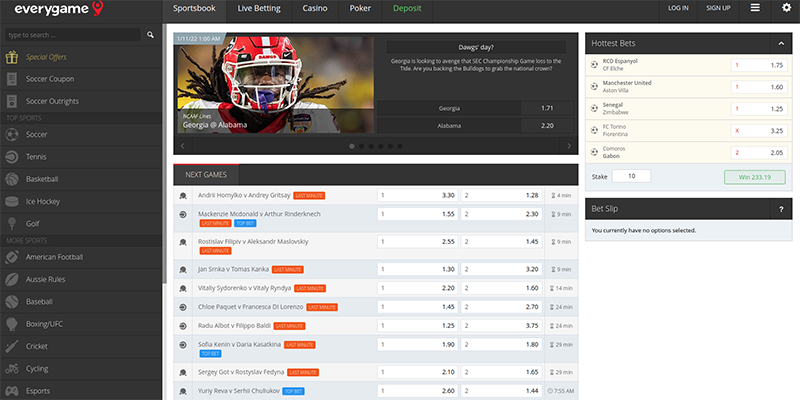This screenshot has width=800, height=400.
Task: Open Yuriy Reva v Serhii Chulukov match
Action: pos(239,391)
